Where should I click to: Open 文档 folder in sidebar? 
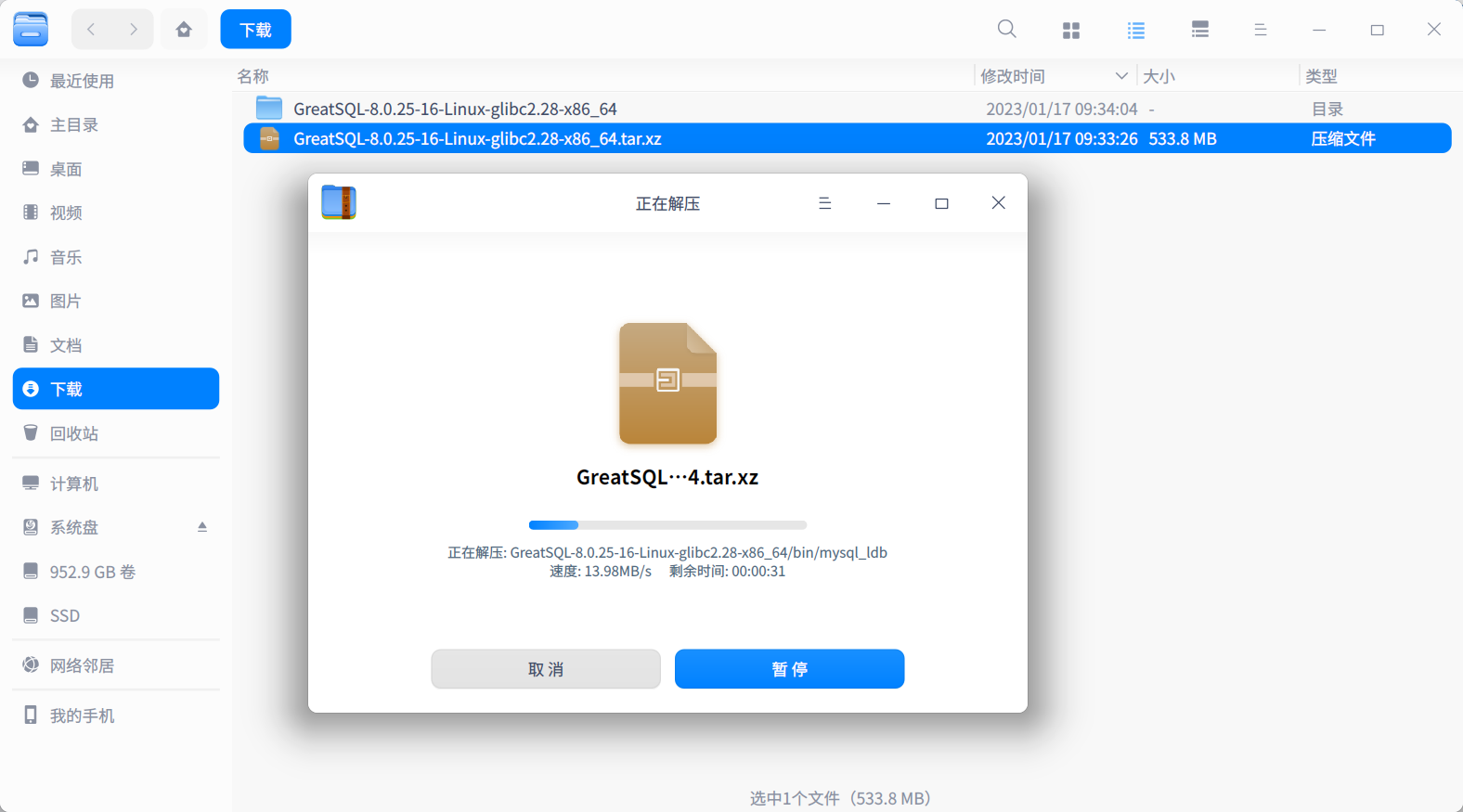116,345
